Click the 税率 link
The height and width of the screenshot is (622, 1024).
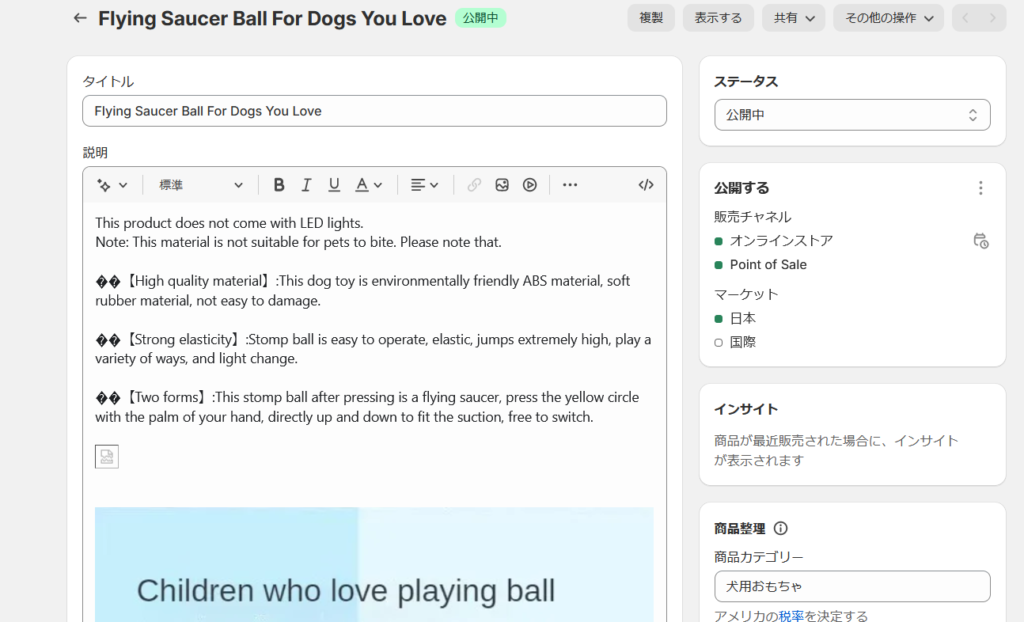pos(791,616)
